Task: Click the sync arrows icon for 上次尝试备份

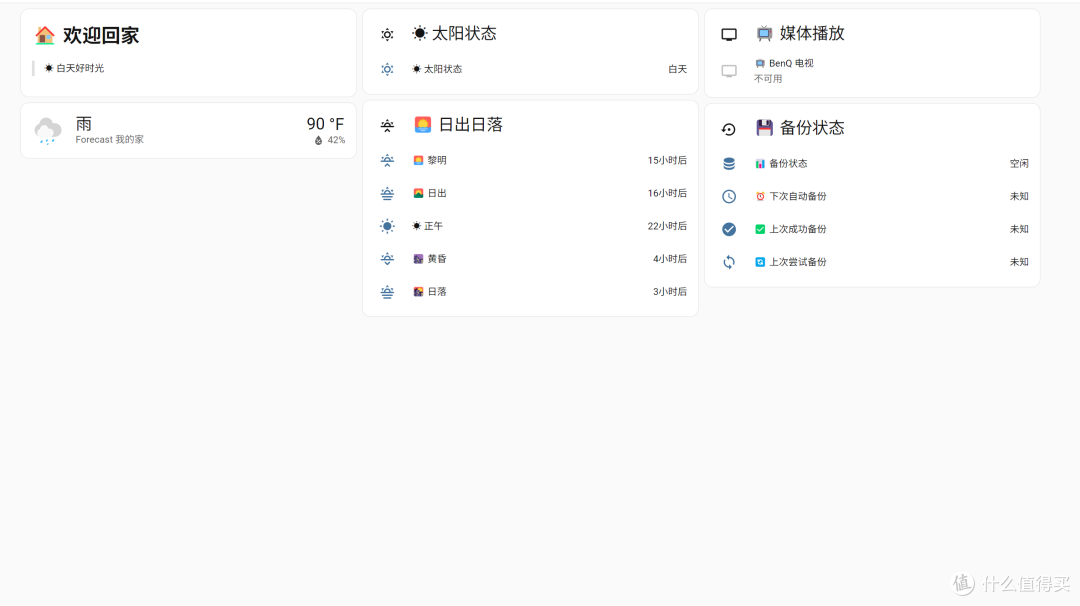Action: coord(729,262)
